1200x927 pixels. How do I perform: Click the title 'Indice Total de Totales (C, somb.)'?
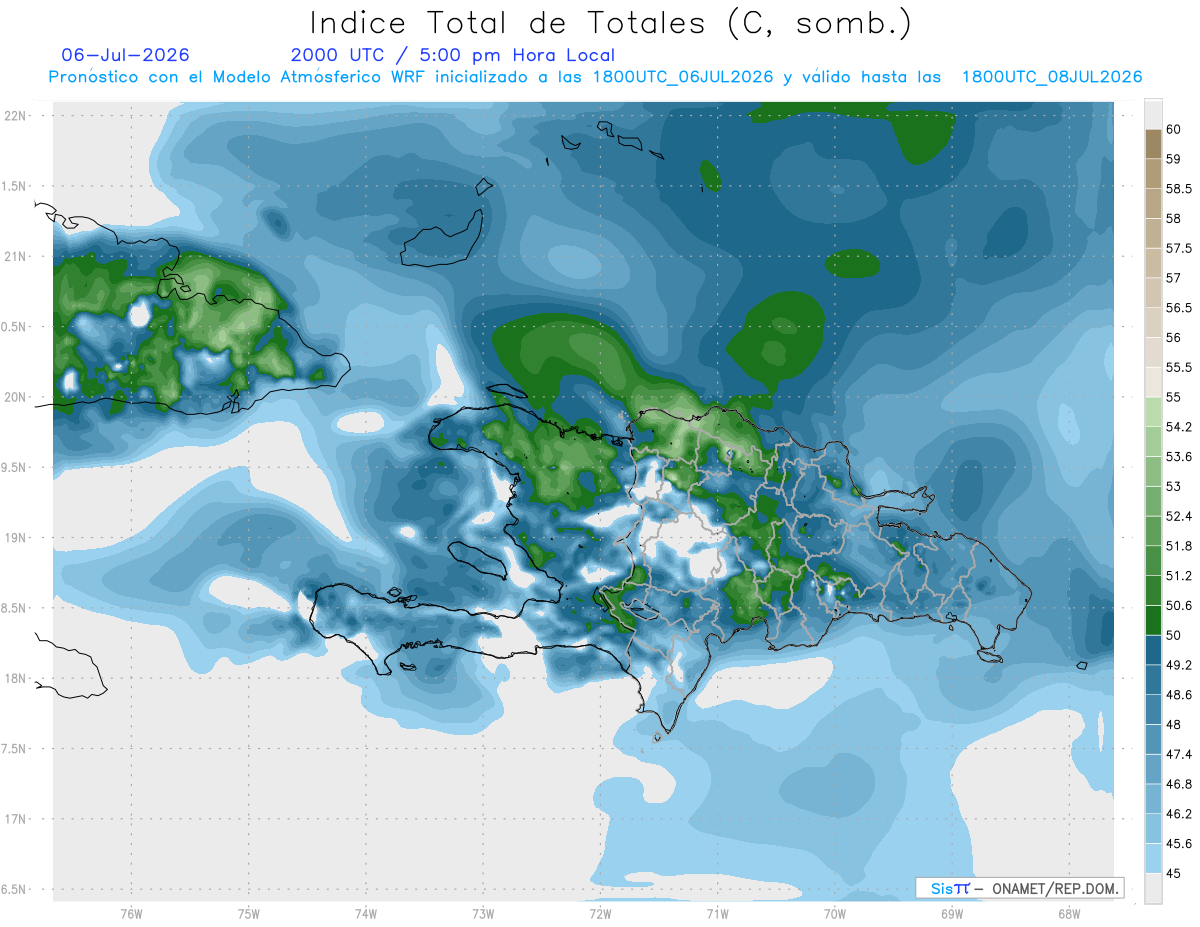pyautogui.click(x=609, y=22)
